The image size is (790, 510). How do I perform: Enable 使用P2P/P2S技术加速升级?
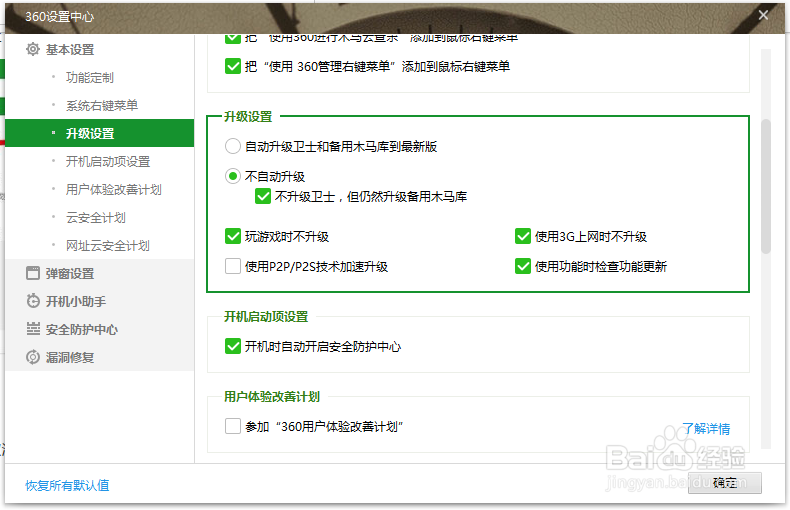pos(233,266)
